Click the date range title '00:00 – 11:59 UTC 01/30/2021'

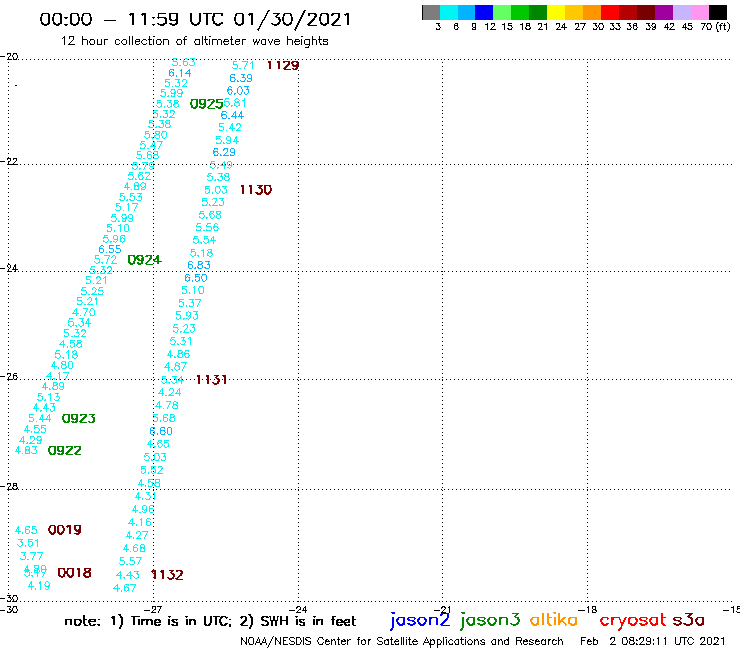coord(195,19)
